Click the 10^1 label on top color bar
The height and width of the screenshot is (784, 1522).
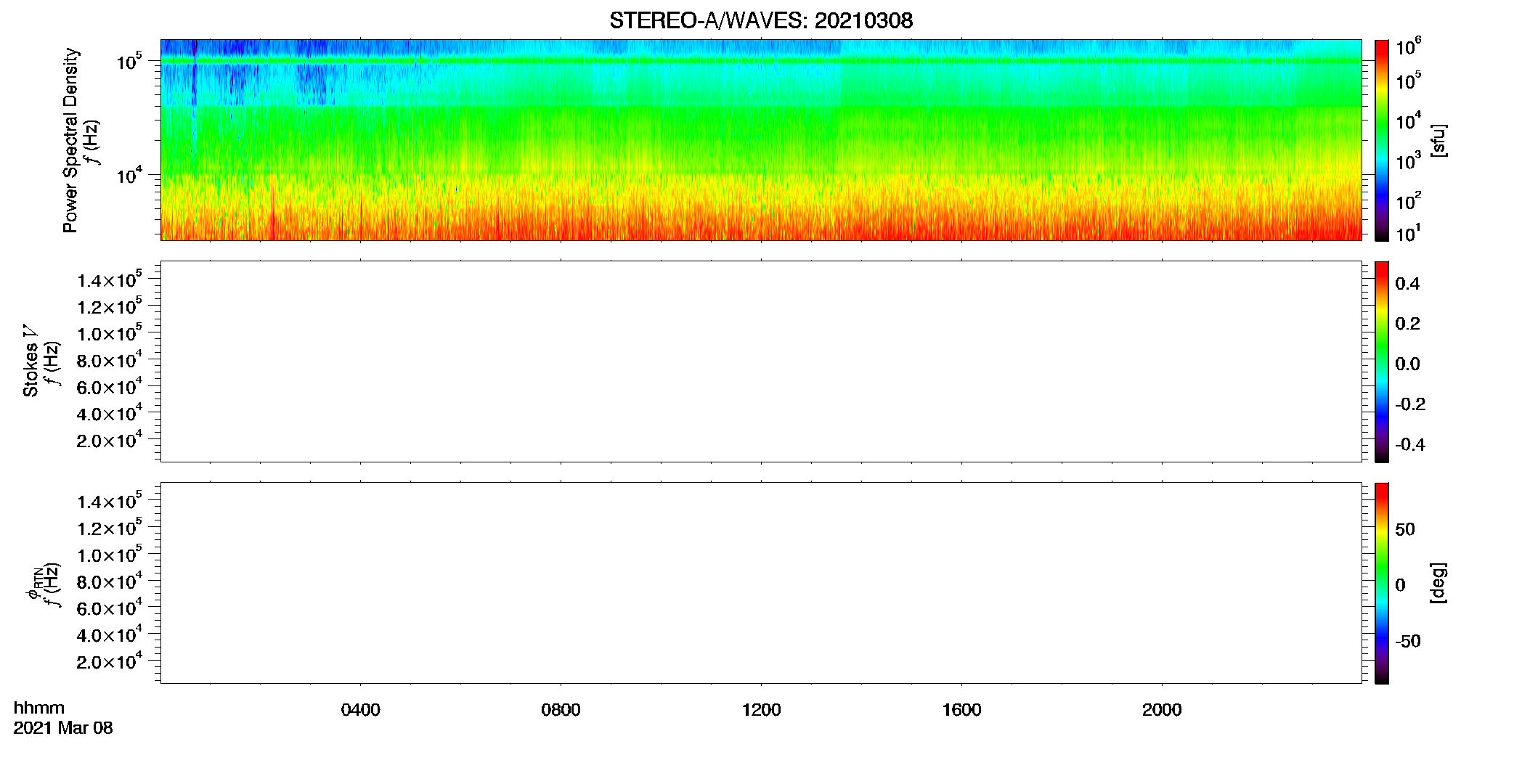1408,234
